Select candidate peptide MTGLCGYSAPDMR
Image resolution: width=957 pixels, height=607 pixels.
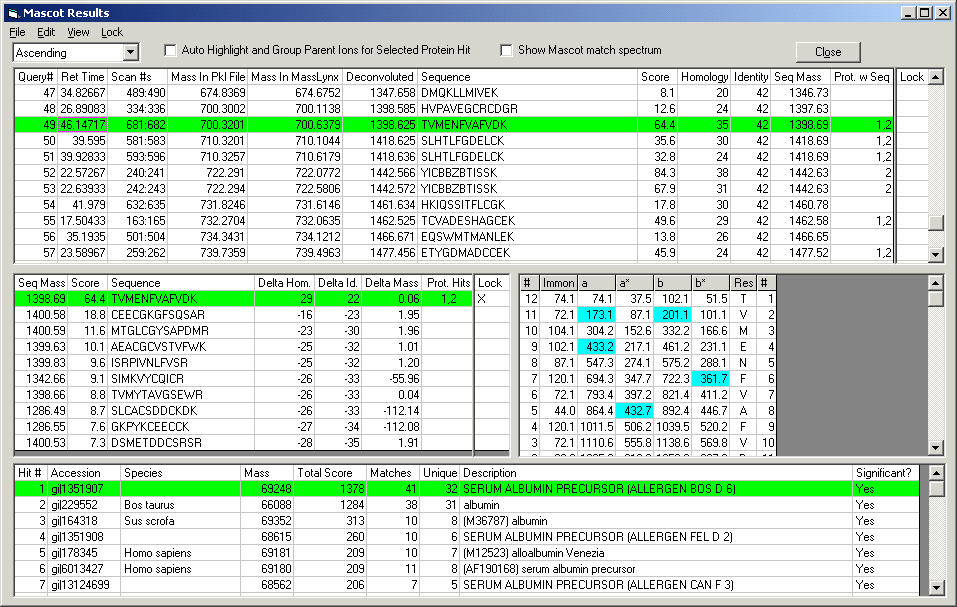point(244,331)
